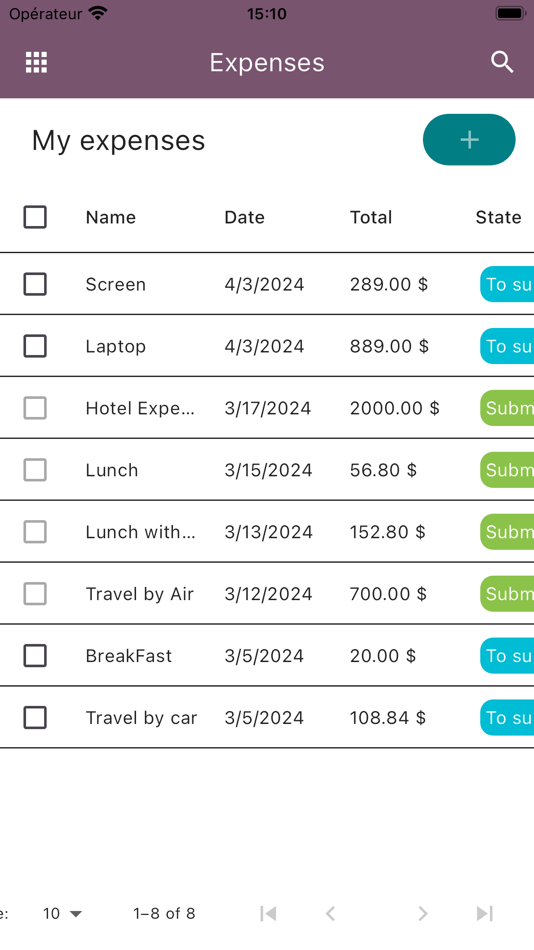Select the Travel by car checkbox
This screenshot has height=950, width=534.
[x=35, y=717]
